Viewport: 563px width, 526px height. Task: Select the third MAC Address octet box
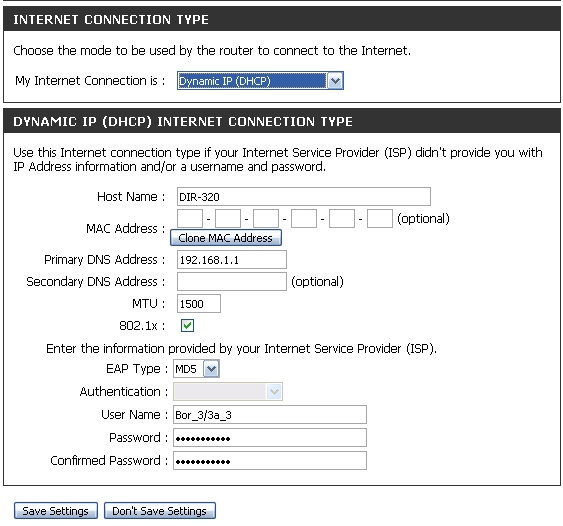[266, 219]
